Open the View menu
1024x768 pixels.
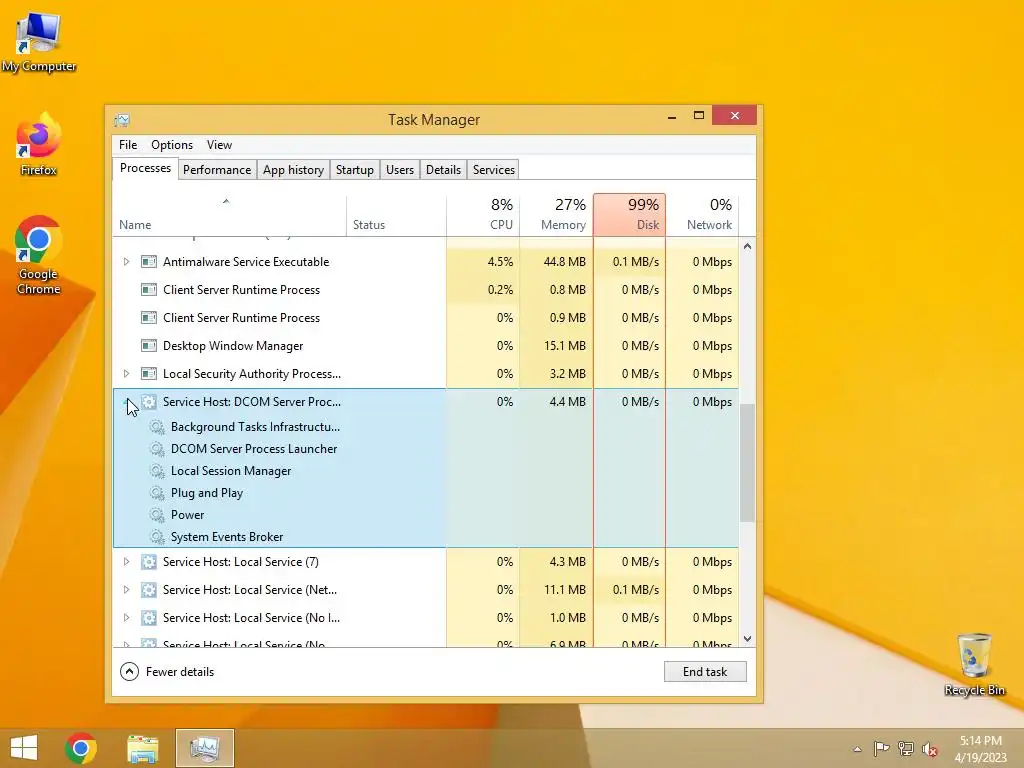coord(219,145)
